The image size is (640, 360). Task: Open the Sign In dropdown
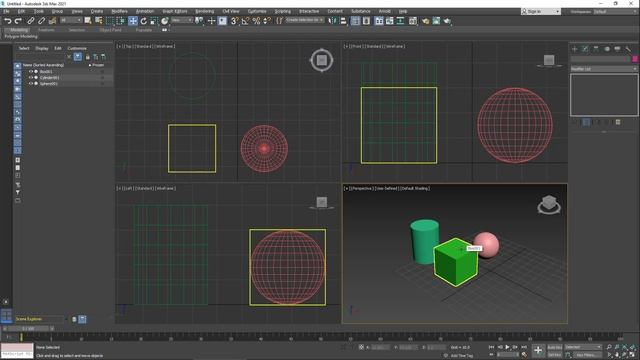click(x=540, y=11)
